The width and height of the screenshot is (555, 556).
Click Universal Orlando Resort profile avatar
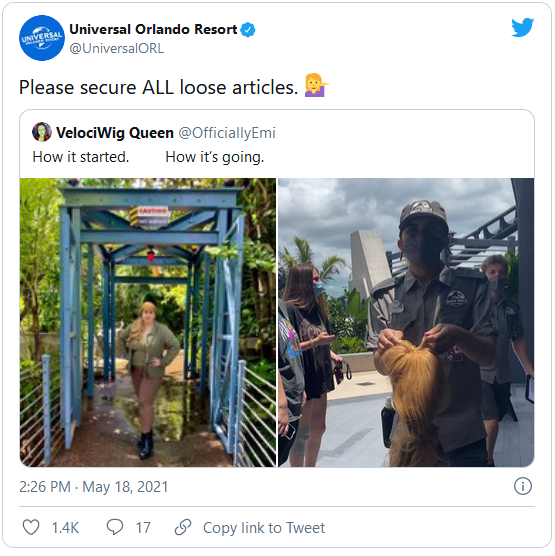tap(42, 38)
